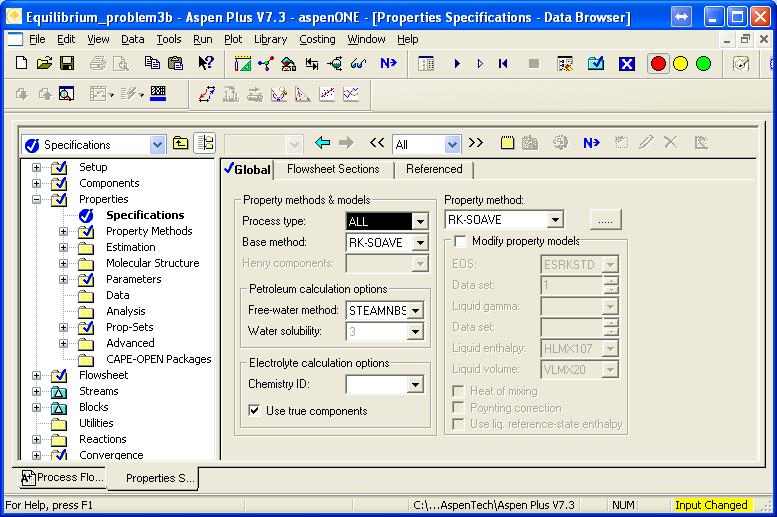Open the Chemistry ID dropdown
Image resolution: width=777 pixels, height=517 pixels.
coord(416,384)
